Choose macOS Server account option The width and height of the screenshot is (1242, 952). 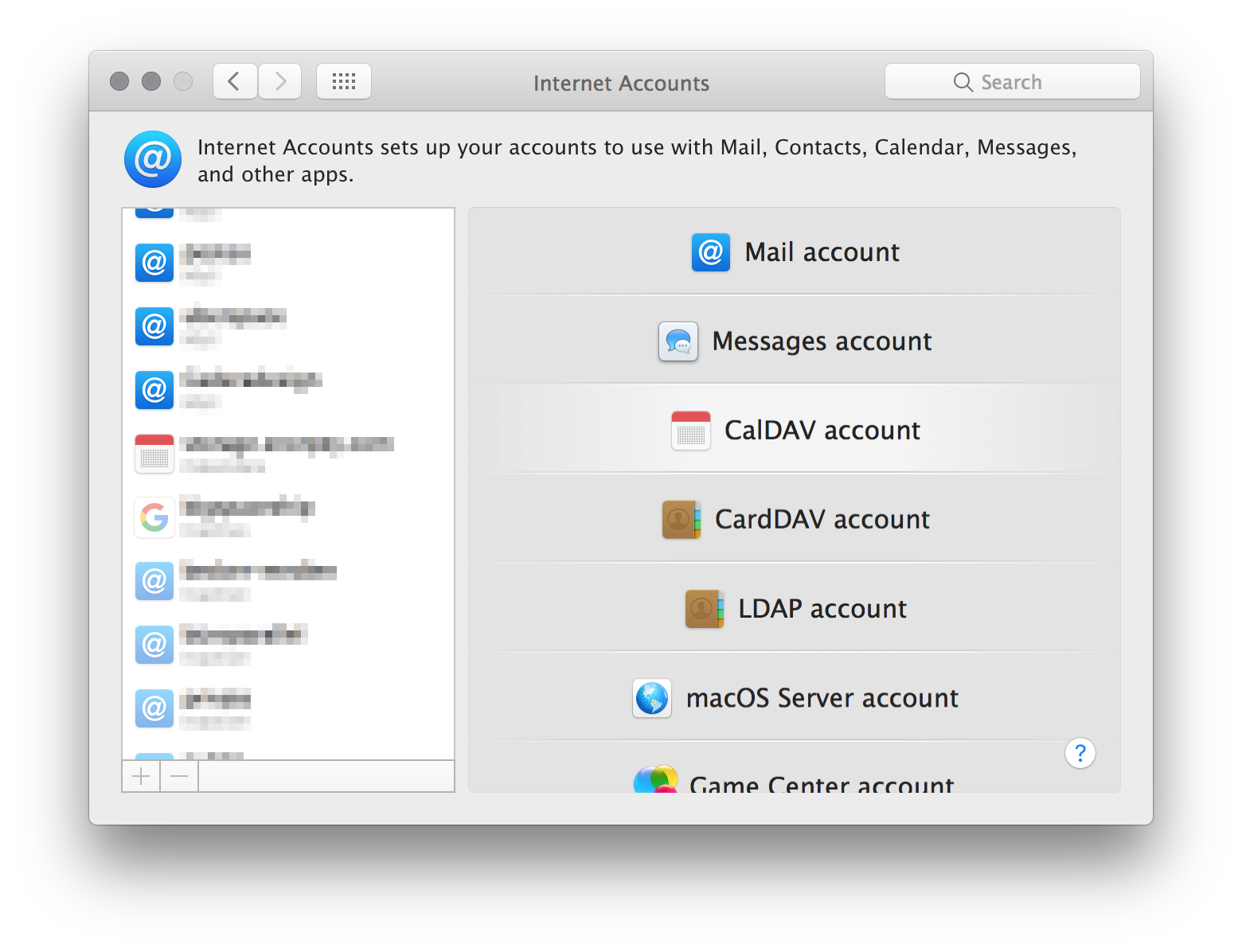pos(822,698)
